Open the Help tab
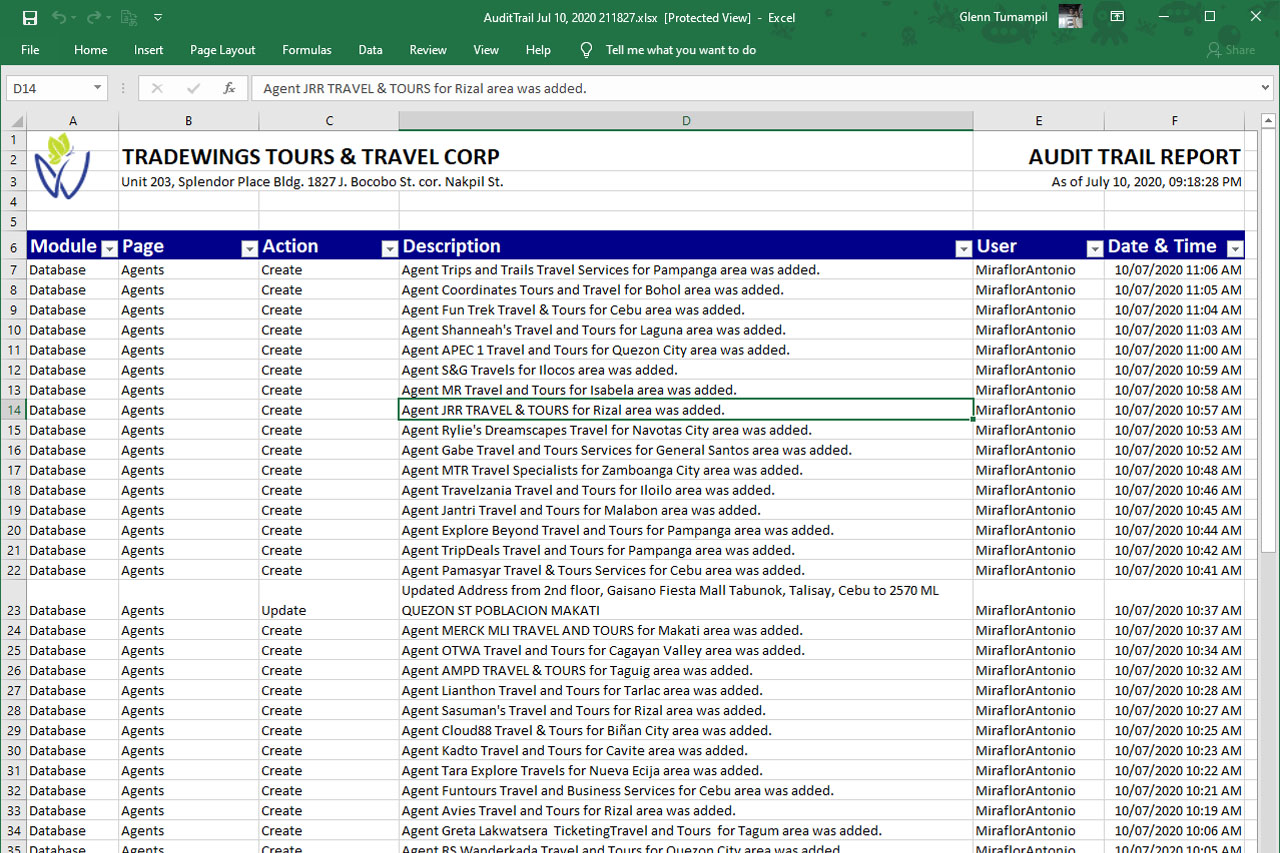The image size is (1280, 853). coord(538,50)
